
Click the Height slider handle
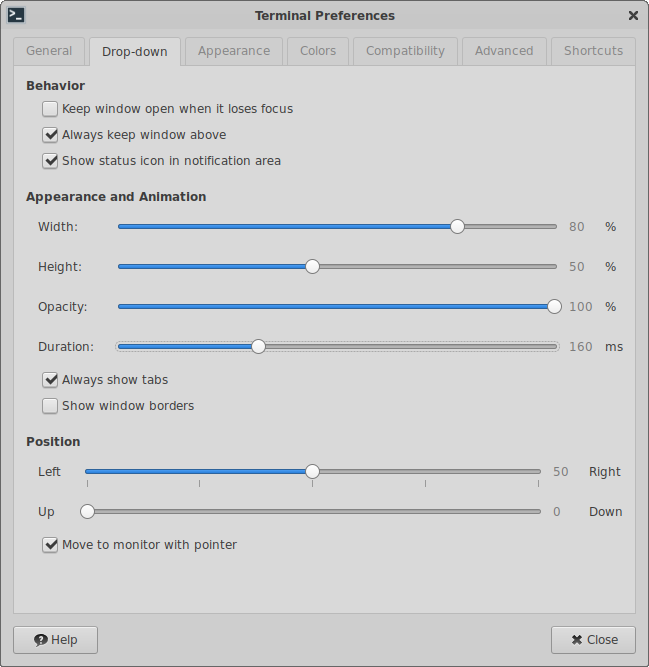tap(312, 267)
